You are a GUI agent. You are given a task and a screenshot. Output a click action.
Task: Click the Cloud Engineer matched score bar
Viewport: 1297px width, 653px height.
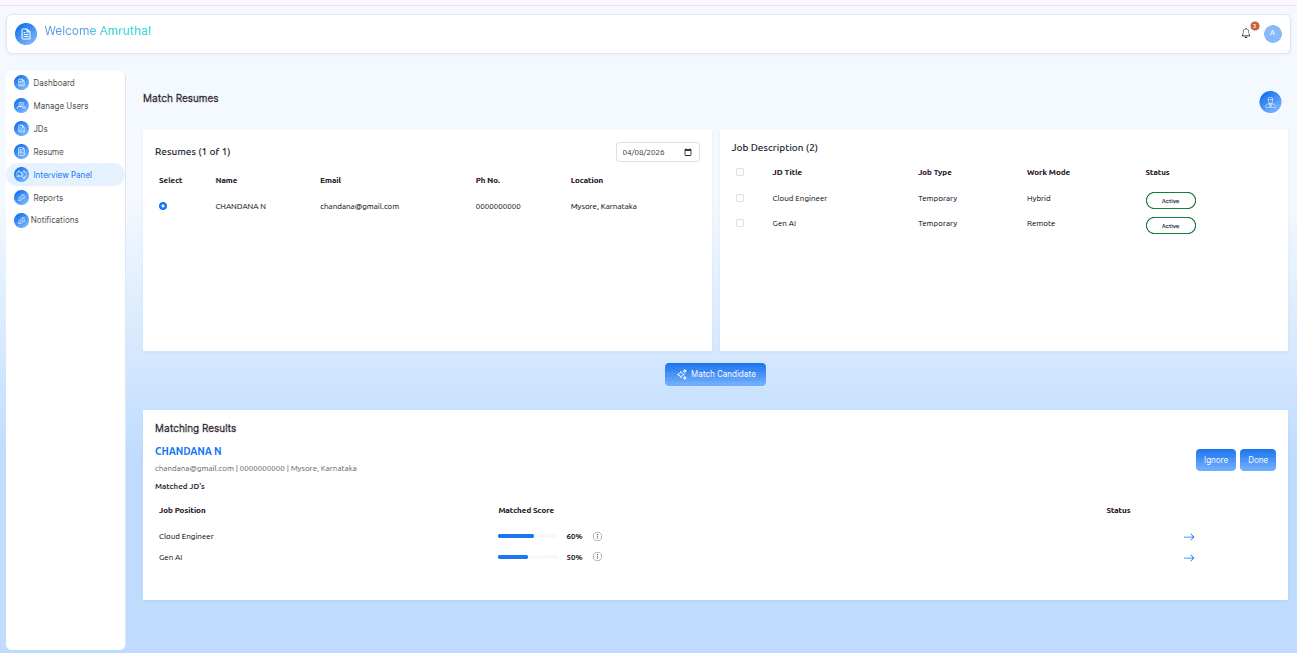point(527,536)
